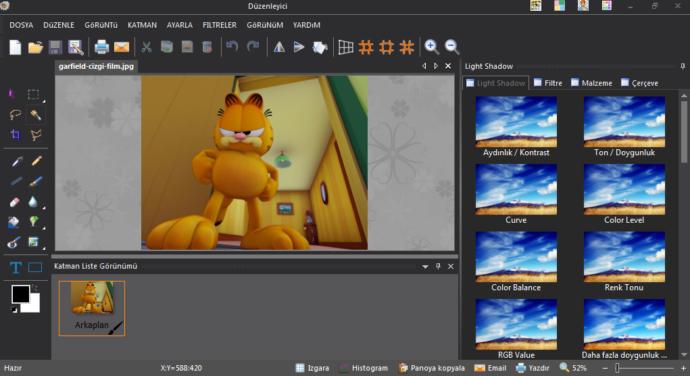Click the effects panel scroll down arrow
The image size is (690, 376).
683,354
